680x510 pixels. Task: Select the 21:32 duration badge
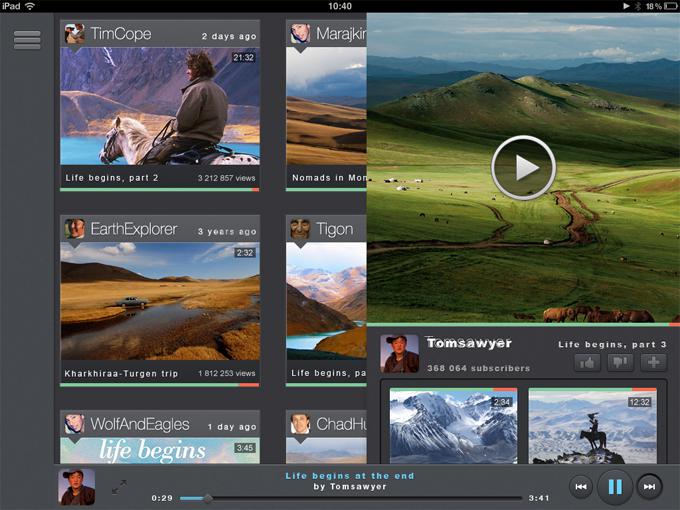(244, 58)
